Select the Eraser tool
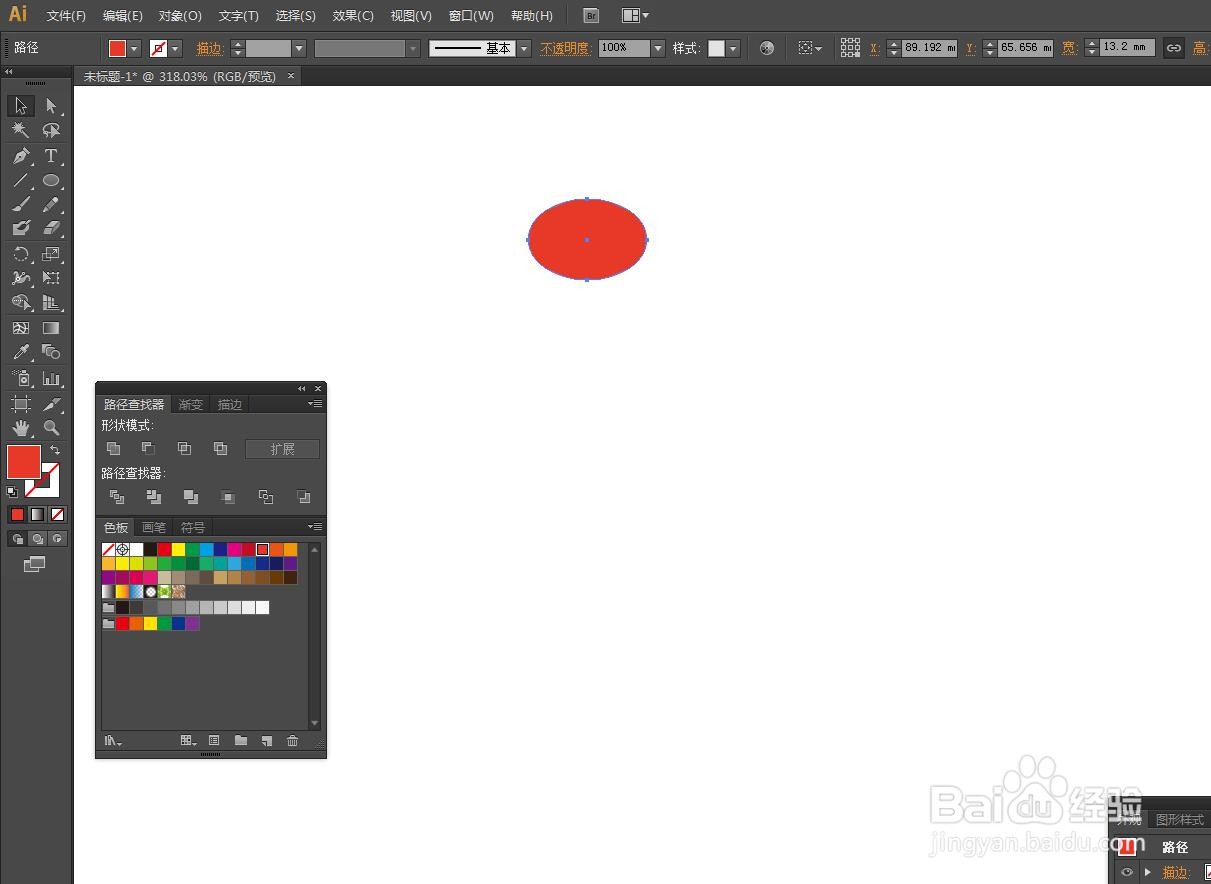Viewport: 1211px width, 884px height. click(51, 229)
